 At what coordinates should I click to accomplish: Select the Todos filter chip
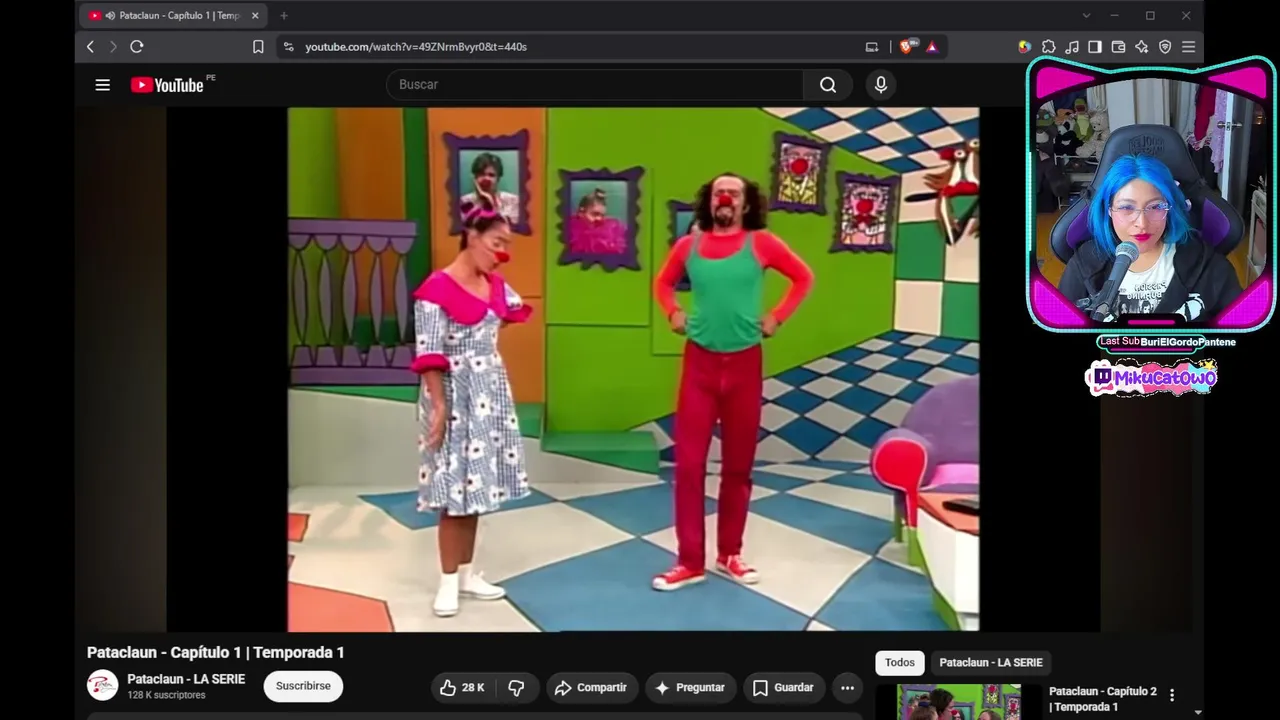pos(899,663)
